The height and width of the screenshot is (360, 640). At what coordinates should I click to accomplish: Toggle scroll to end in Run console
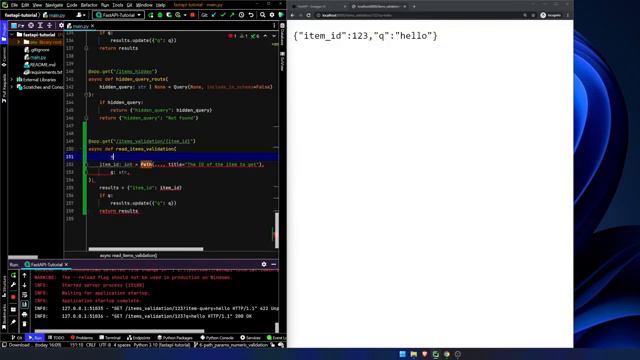pos(24,304)
